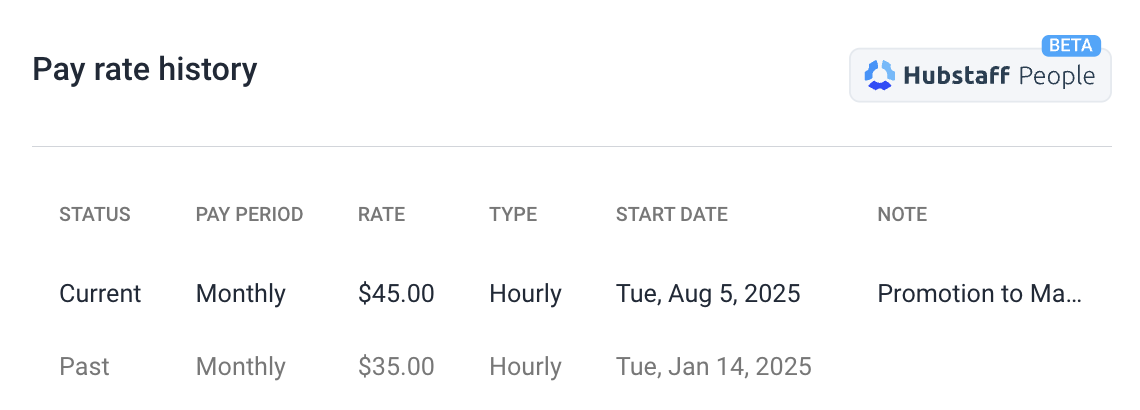Select the STATUS column header
The image size is (1140, 410).
[95, 214]
